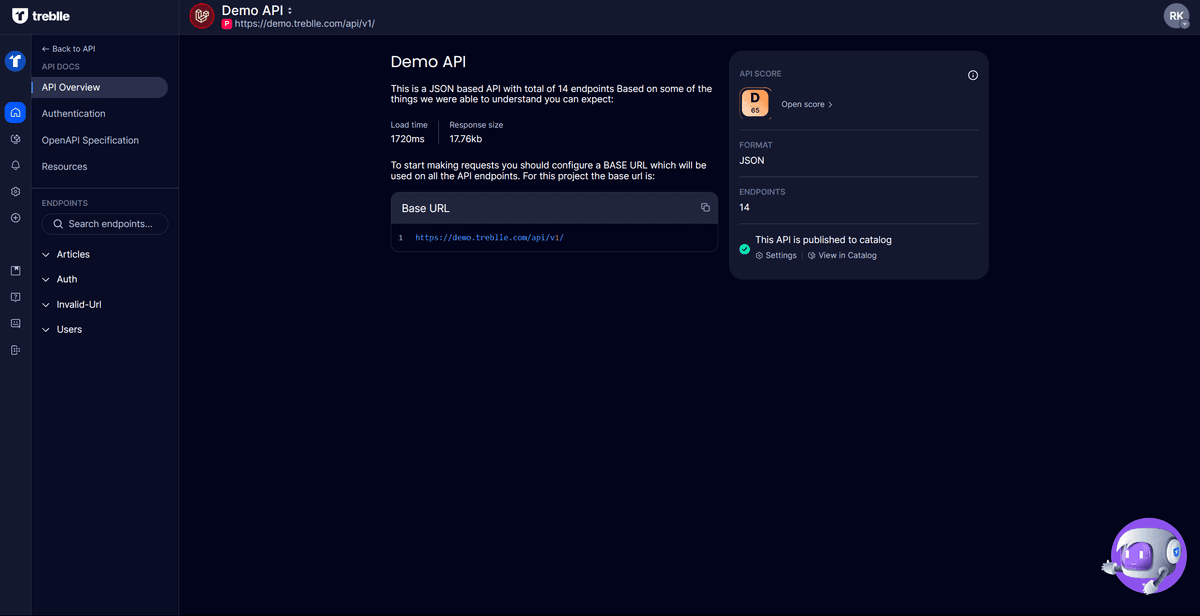The height and width of the screenshot is (616, 1200).
Task: Click the help icon near sidebar bottom
Action: 15,296
